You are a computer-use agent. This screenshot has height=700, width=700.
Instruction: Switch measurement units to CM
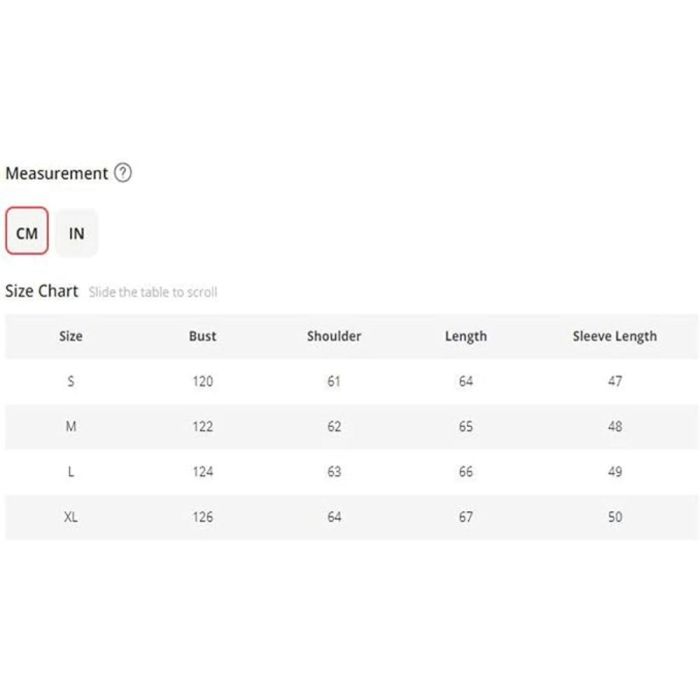[x=27, y=233]
